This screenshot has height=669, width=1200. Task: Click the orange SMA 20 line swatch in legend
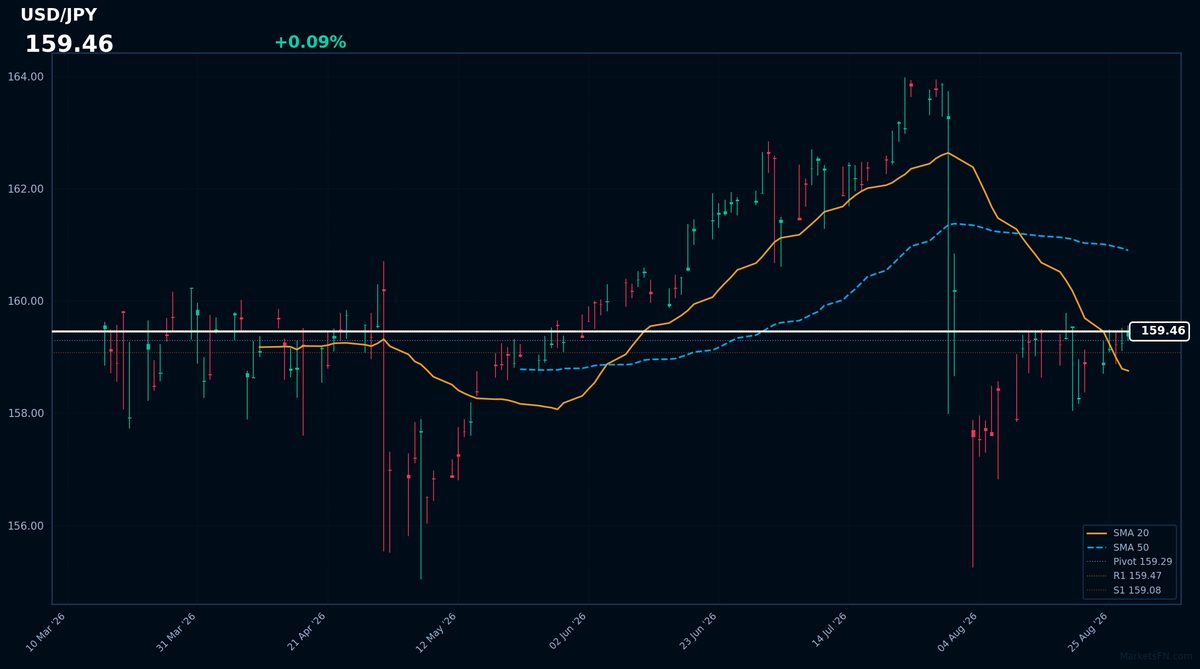click(1097, 533)
